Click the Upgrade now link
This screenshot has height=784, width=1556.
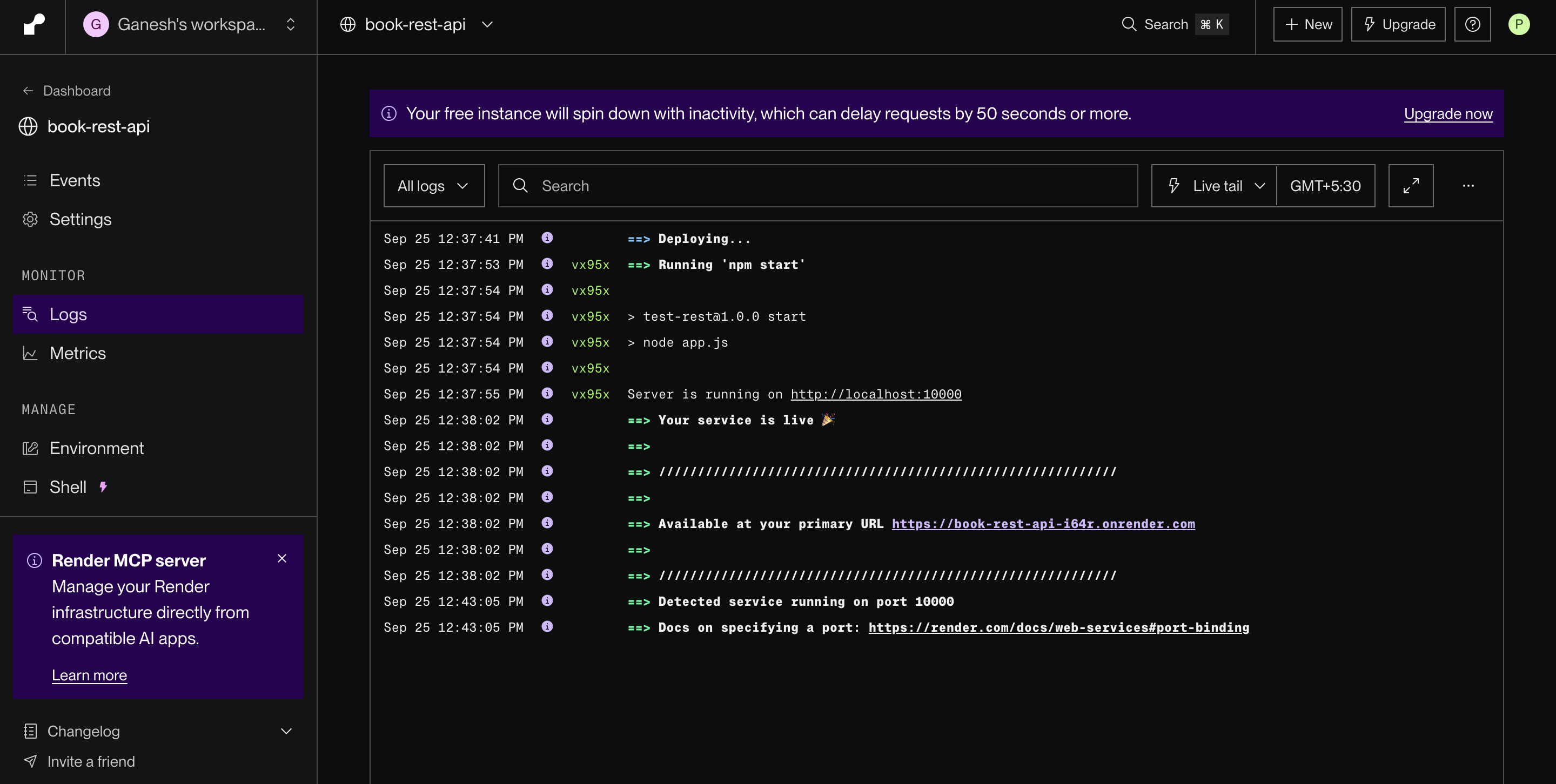coord(1448,113)
